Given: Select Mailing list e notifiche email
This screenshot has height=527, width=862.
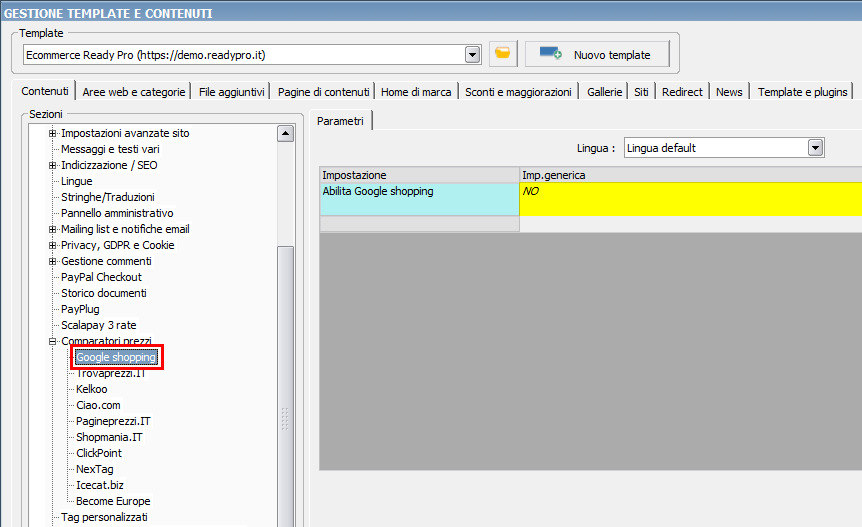Looking at the screenshot, I should pos(125,229).
